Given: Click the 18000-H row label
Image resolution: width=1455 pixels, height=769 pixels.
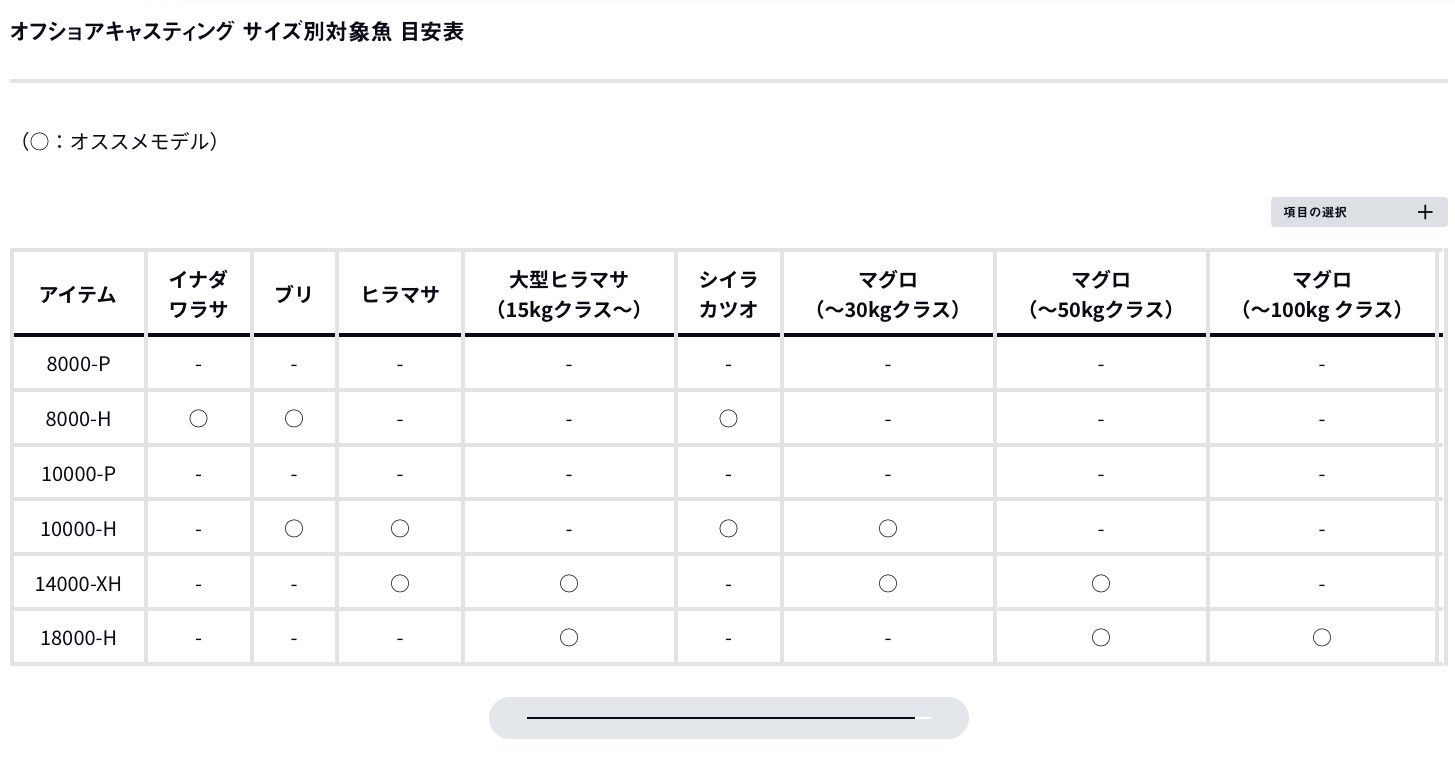Looking at the screenshot, I should (78, 638).
